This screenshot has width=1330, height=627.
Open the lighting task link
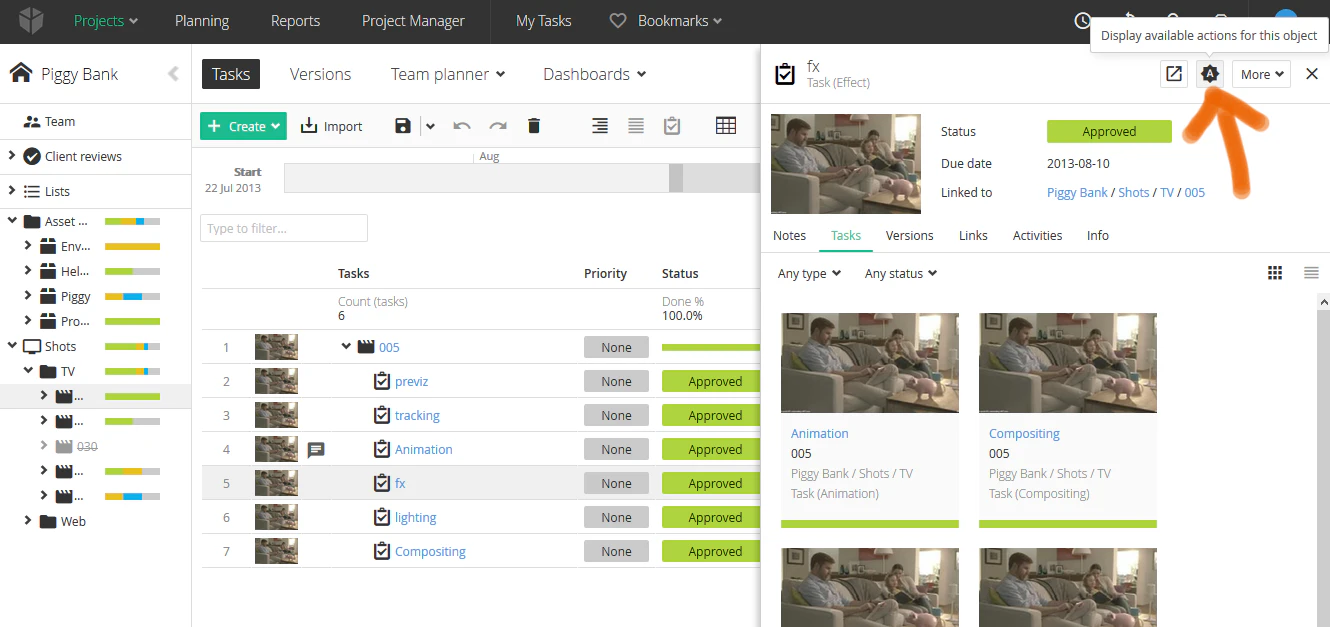416,518
